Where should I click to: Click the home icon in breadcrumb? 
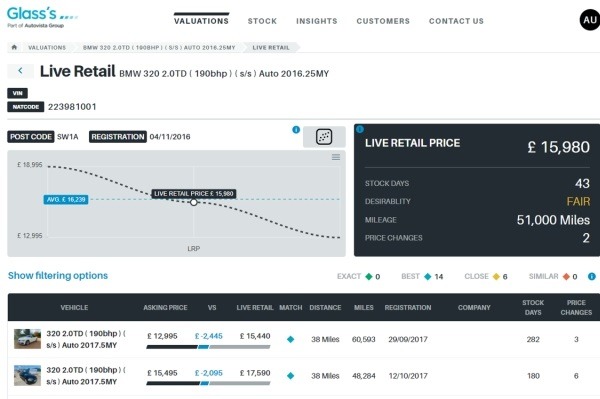tap(15, 47)
